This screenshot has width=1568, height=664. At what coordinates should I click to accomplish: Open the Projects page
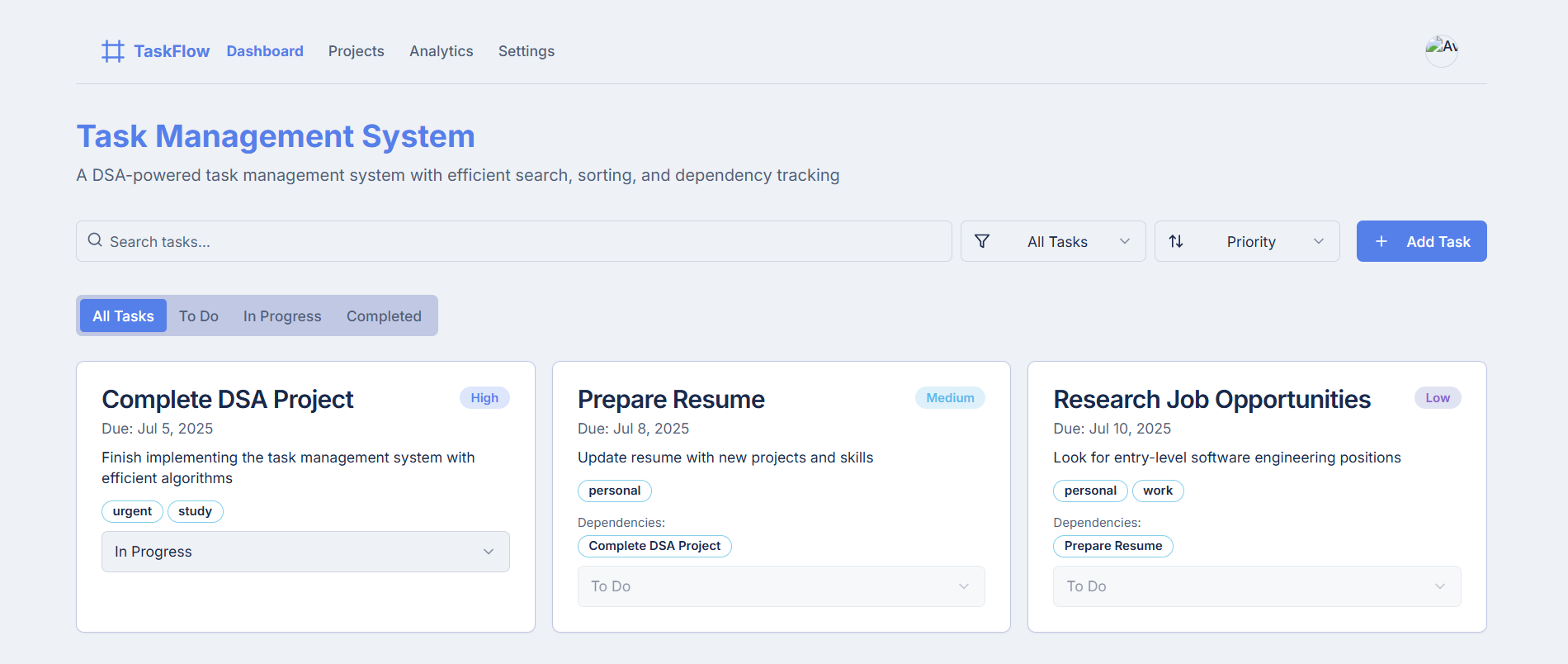point(357,51)
